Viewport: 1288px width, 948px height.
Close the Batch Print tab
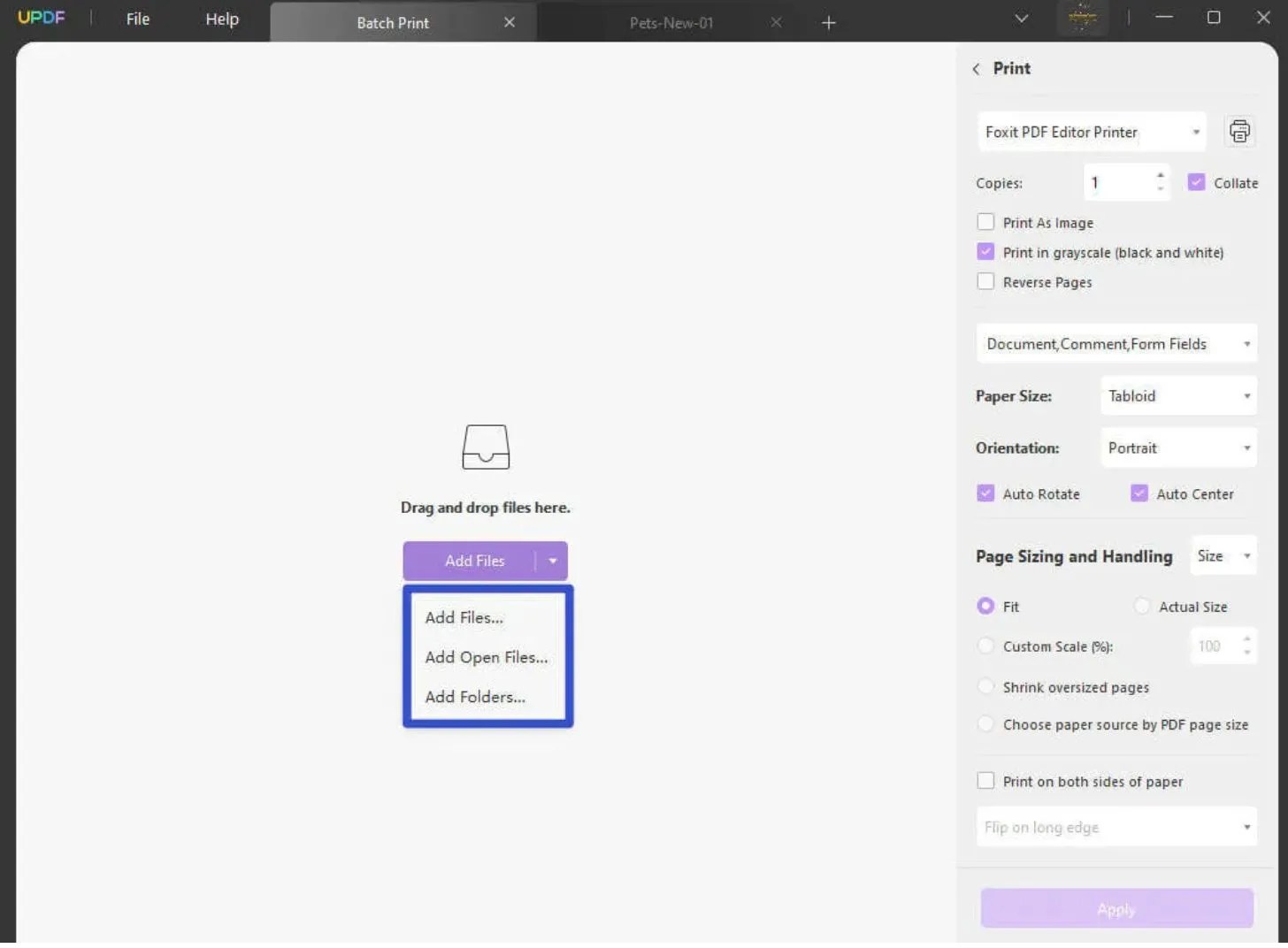(x=510, y=22)
